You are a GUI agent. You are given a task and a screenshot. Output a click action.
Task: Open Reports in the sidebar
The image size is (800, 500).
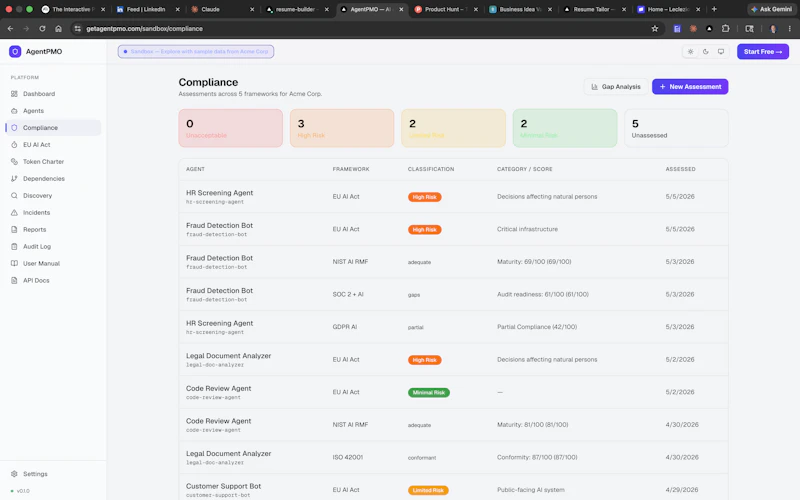(34, 230)
